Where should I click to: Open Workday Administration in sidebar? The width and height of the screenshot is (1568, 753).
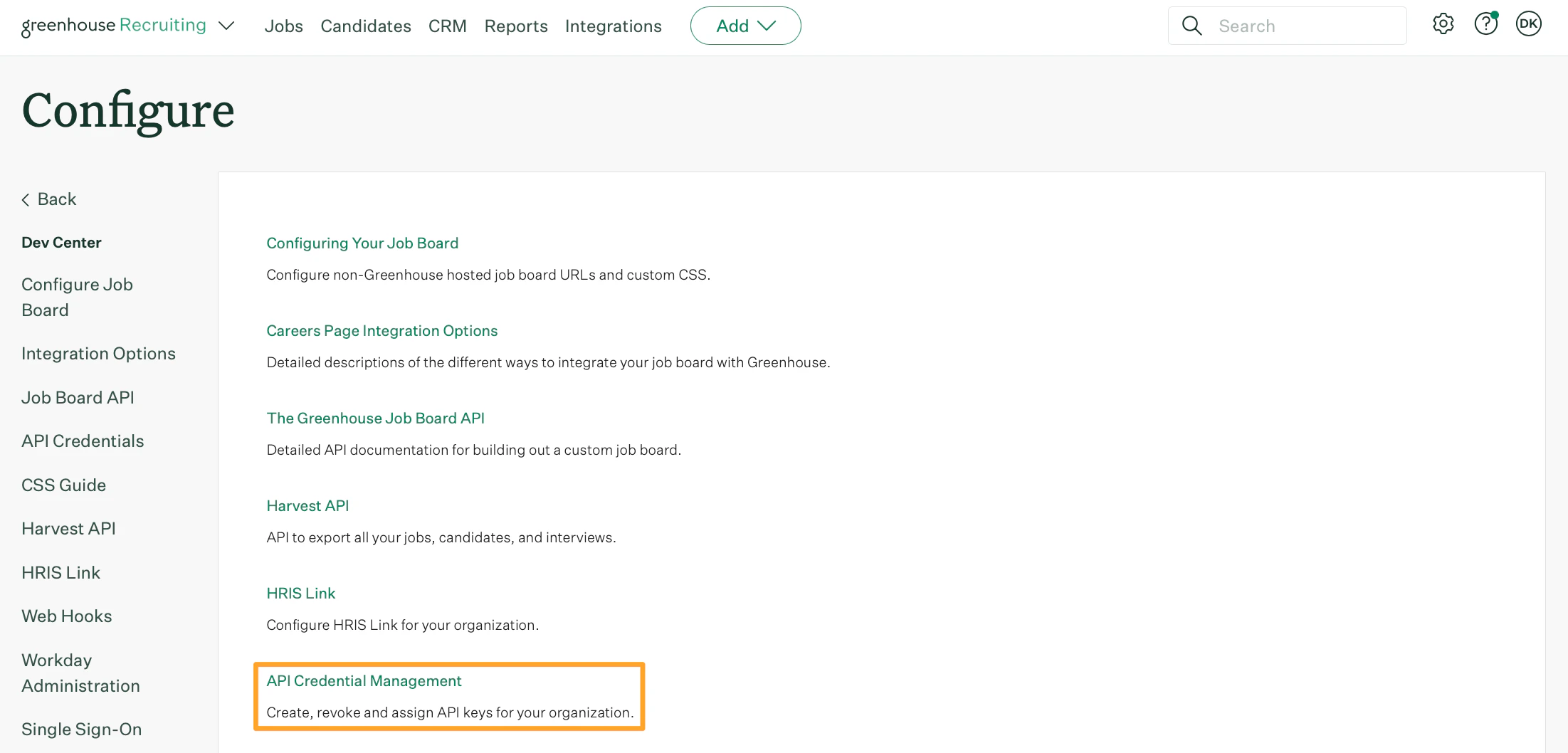80,673
